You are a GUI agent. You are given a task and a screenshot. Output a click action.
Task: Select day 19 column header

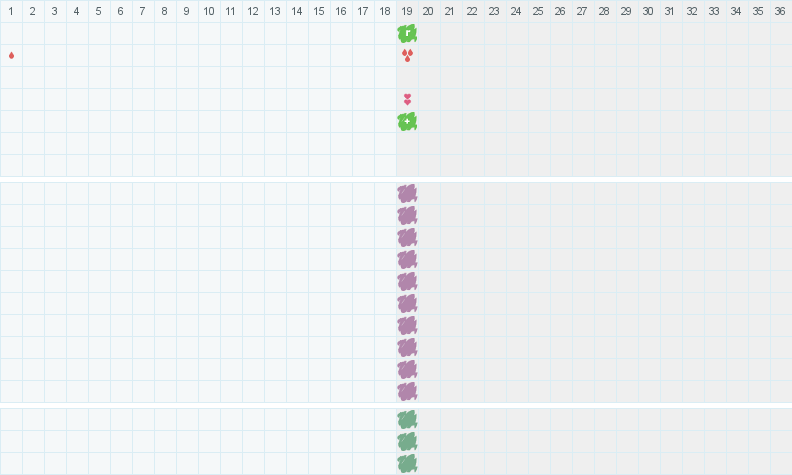[x=407, y=11]
